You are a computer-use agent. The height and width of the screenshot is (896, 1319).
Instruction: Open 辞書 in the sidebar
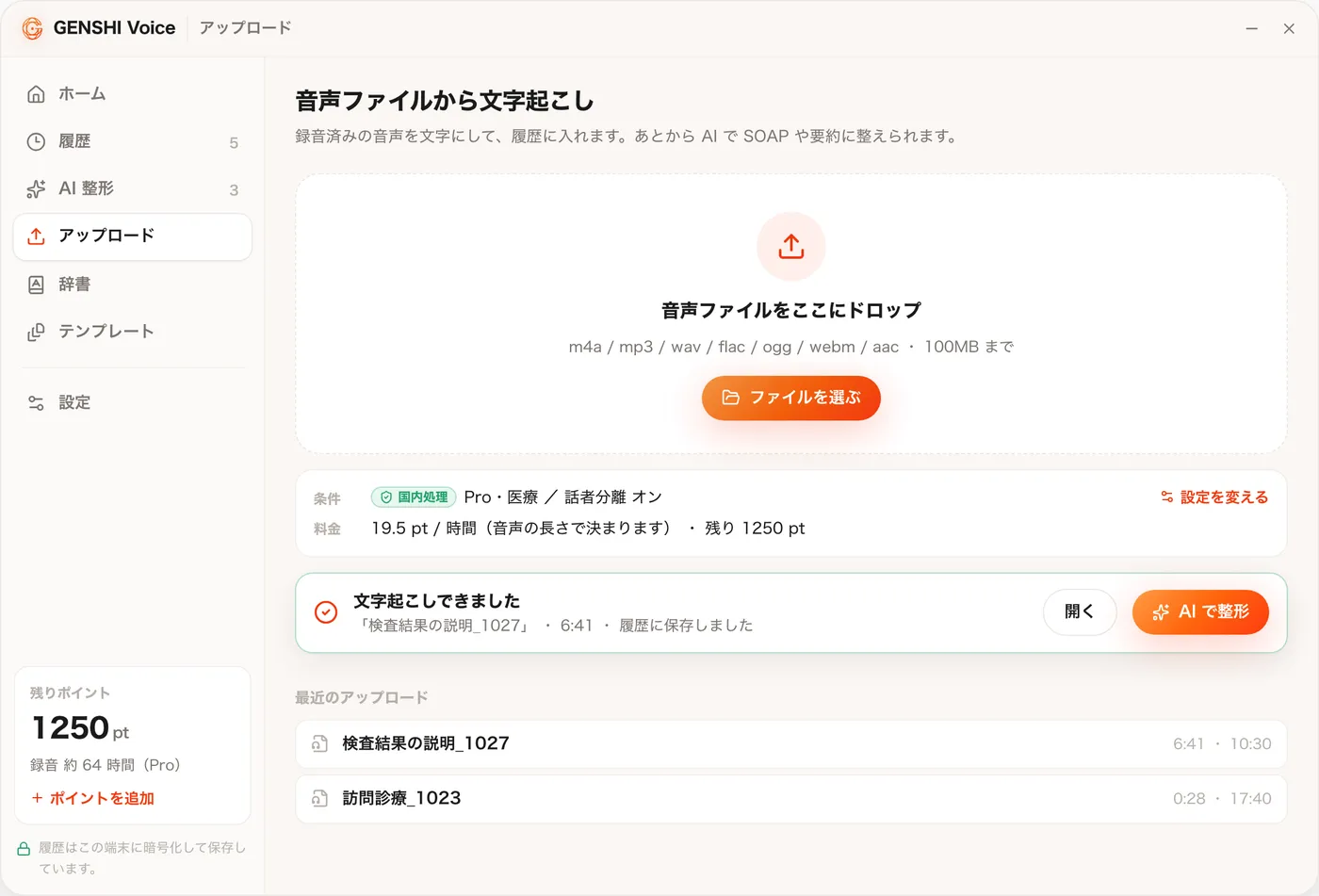(x=132, y=285)
